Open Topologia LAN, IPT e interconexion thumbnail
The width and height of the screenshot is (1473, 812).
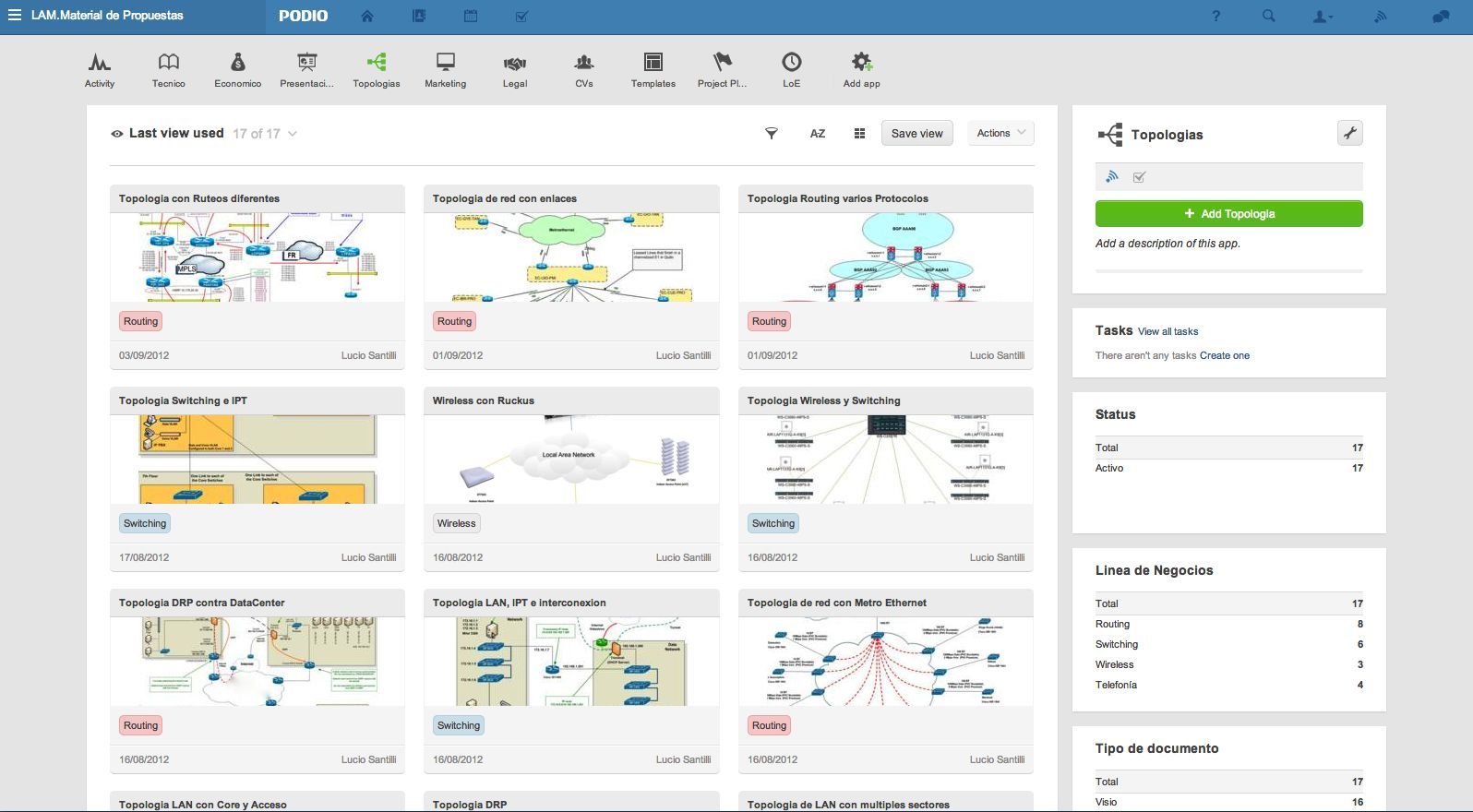[571, 662]
